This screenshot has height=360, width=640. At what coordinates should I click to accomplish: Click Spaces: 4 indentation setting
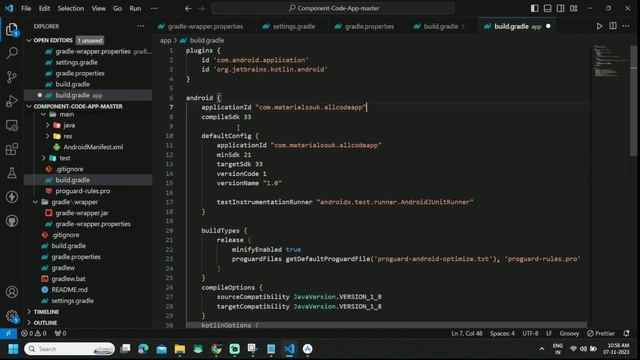[502, 333]
